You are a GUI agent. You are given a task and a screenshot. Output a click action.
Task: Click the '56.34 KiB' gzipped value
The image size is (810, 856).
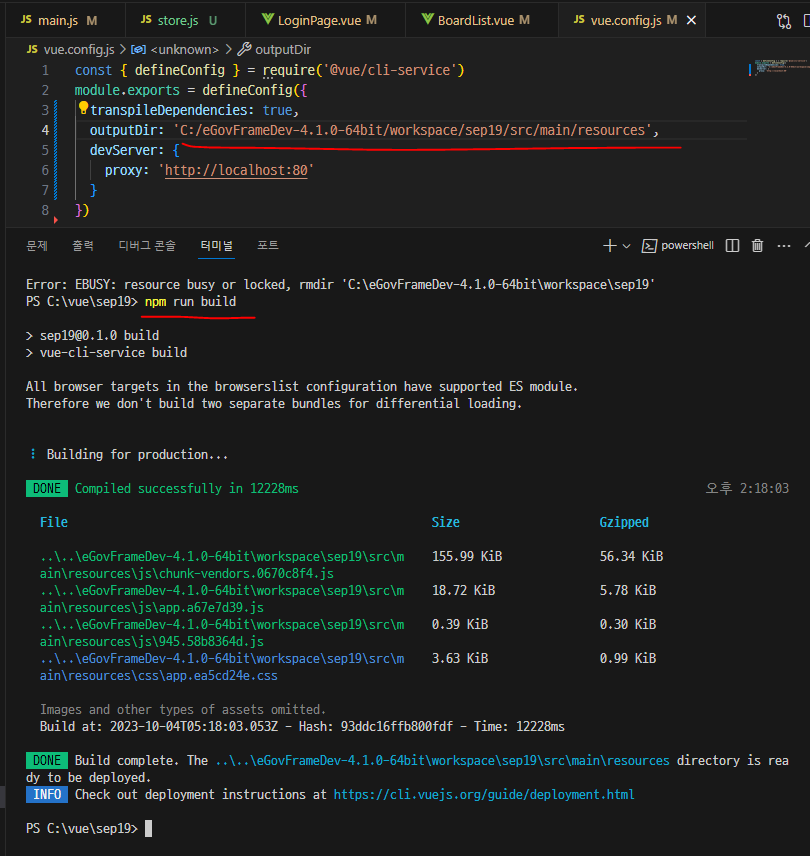(631, 556)
